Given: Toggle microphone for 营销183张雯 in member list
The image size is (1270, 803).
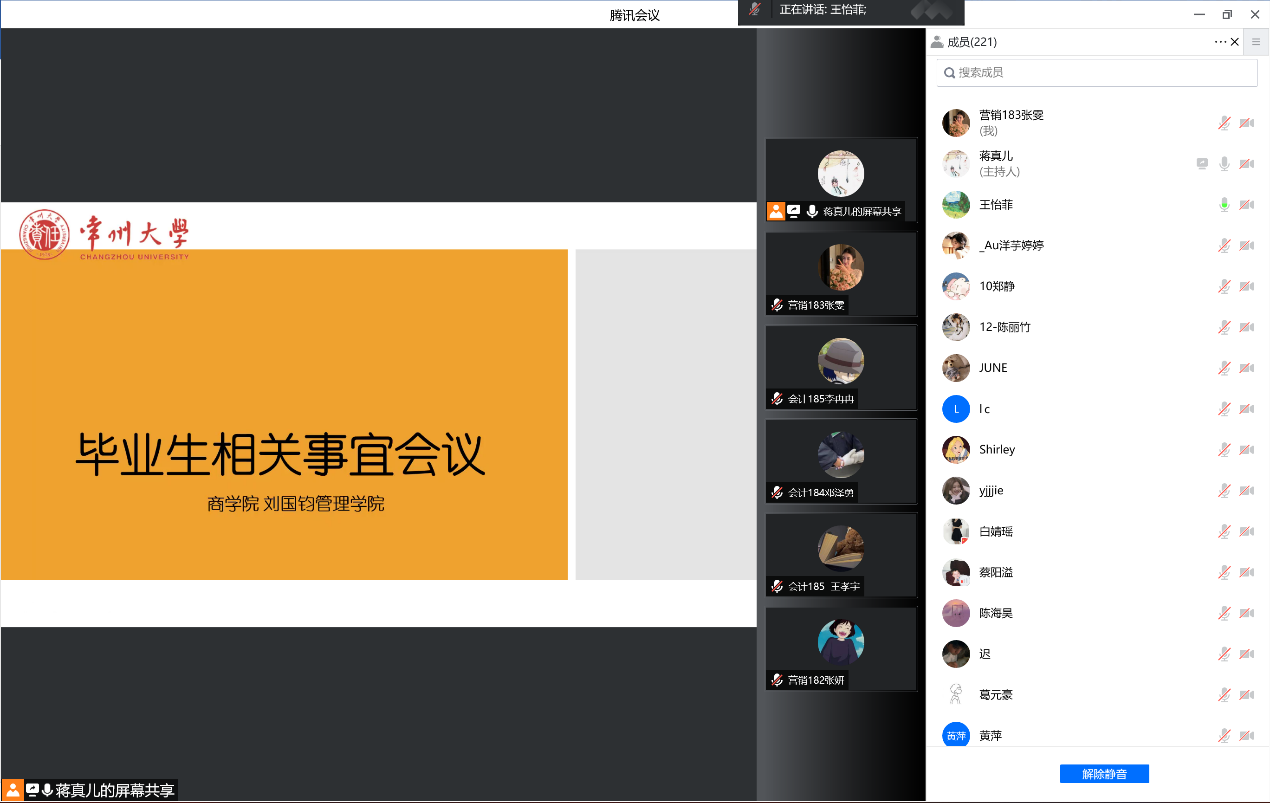Looking at the screenshot, I should 1224,123.
